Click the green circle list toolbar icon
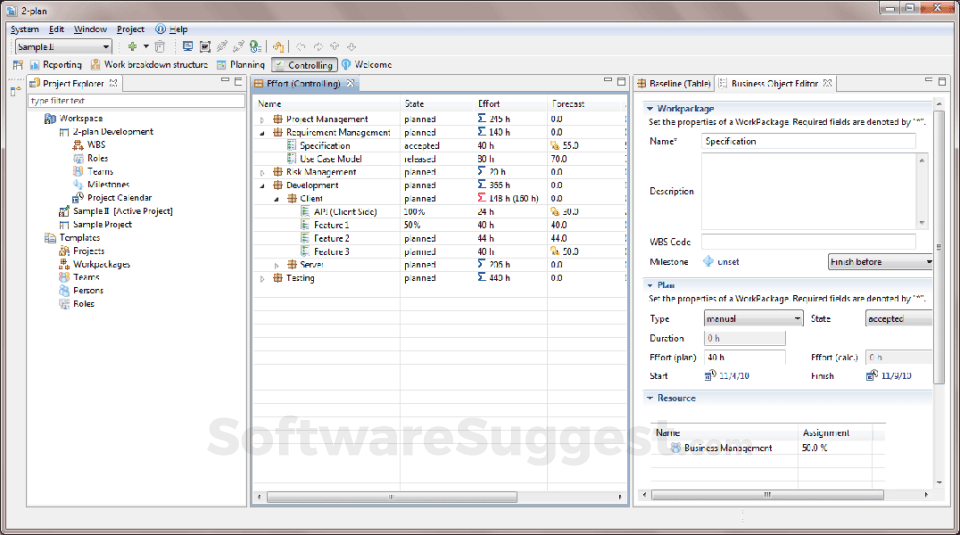The height and width of the screenshot is (535, 960). (255, 47)
